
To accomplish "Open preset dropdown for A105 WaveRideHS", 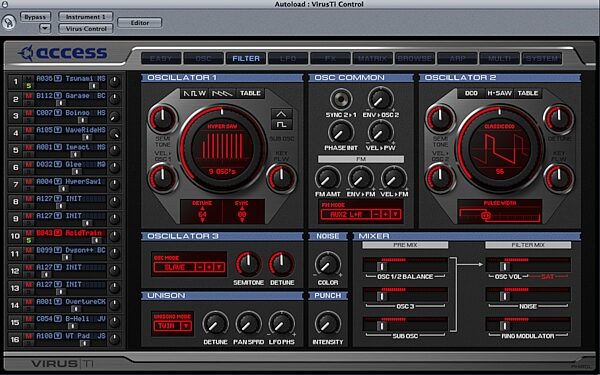I will [x=57, y=130].
